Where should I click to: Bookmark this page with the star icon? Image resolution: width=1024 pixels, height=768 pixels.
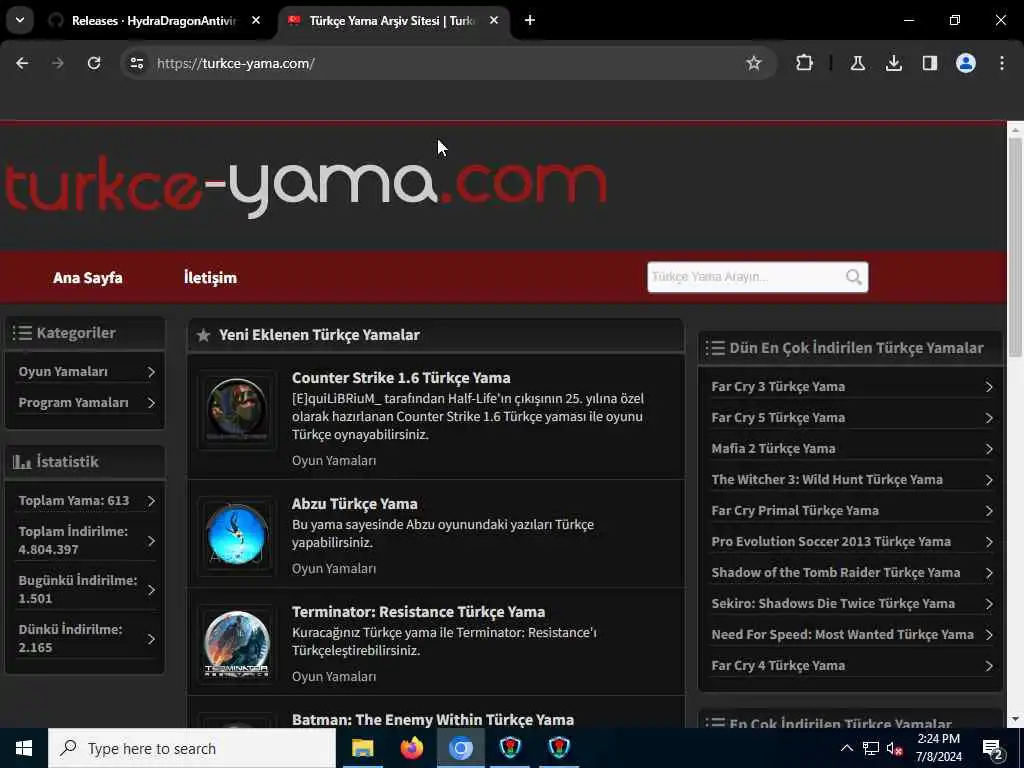pos(754,63)
